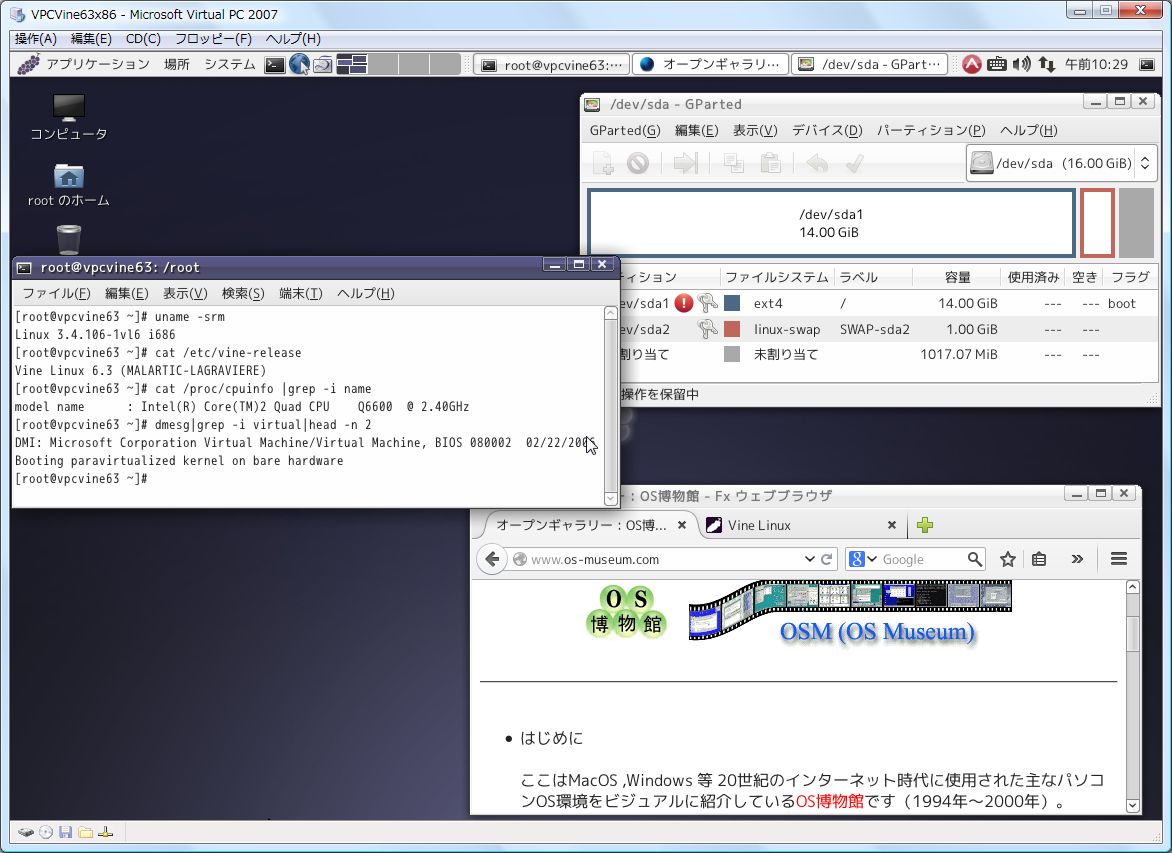This screenshot has height=853, width=1172.
Task: Click the blue ext4 color swatch in sda1 row
Action: (x=732, y=303)
